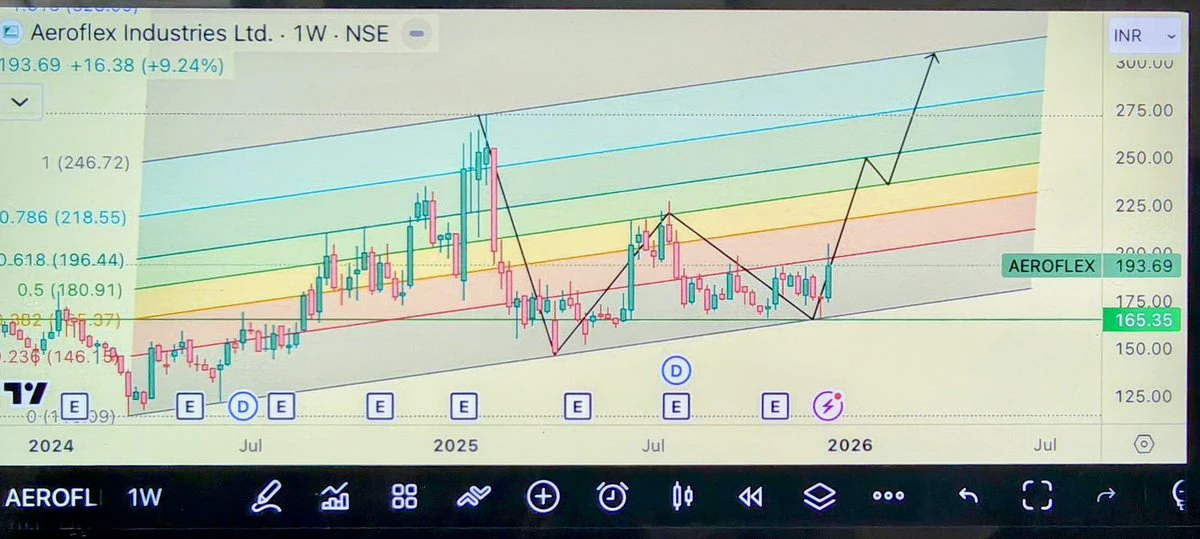Open the layout grid icon
1200x539 pixels.
coord(404,497)
